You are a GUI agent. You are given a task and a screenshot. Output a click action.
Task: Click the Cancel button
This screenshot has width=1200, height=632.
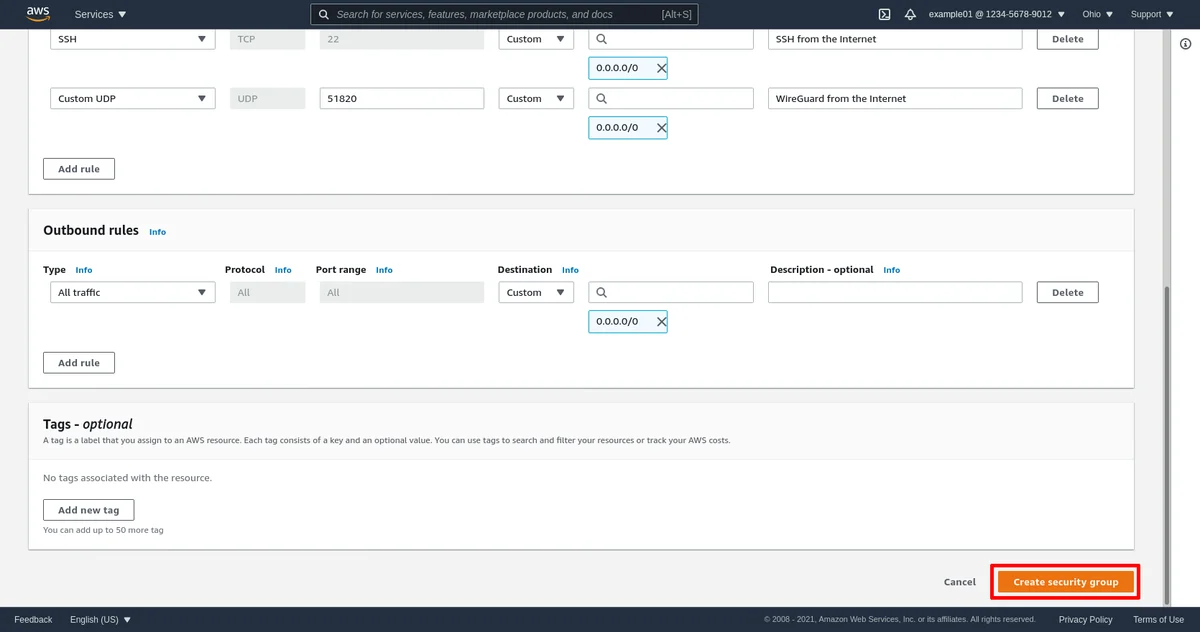959,582
